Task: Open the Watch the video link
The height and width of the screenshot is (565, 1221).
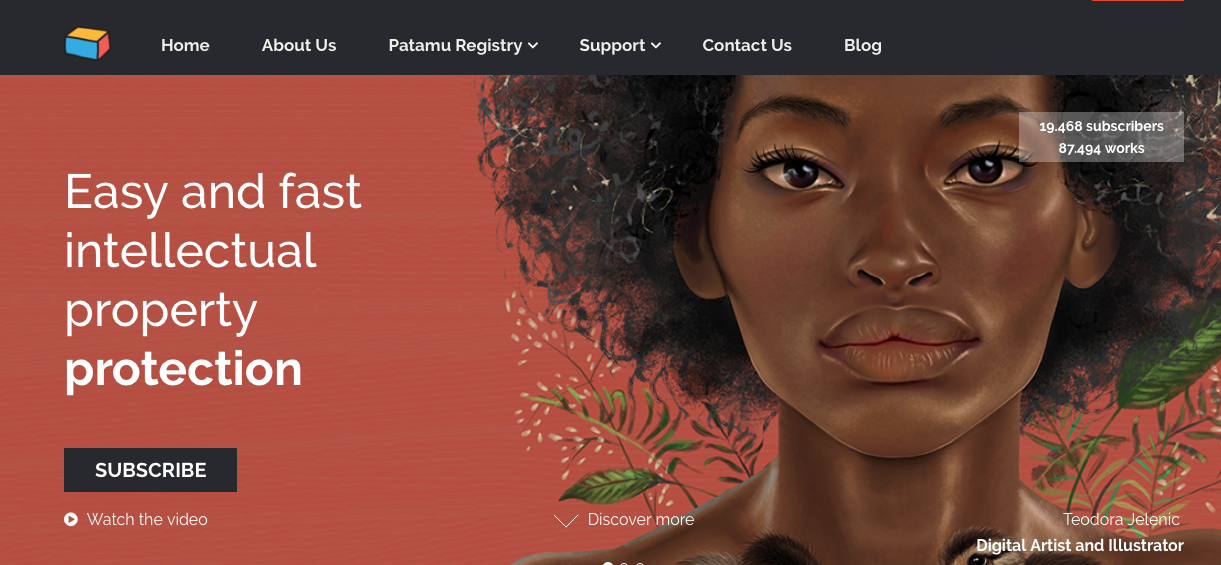Action: 147,519
